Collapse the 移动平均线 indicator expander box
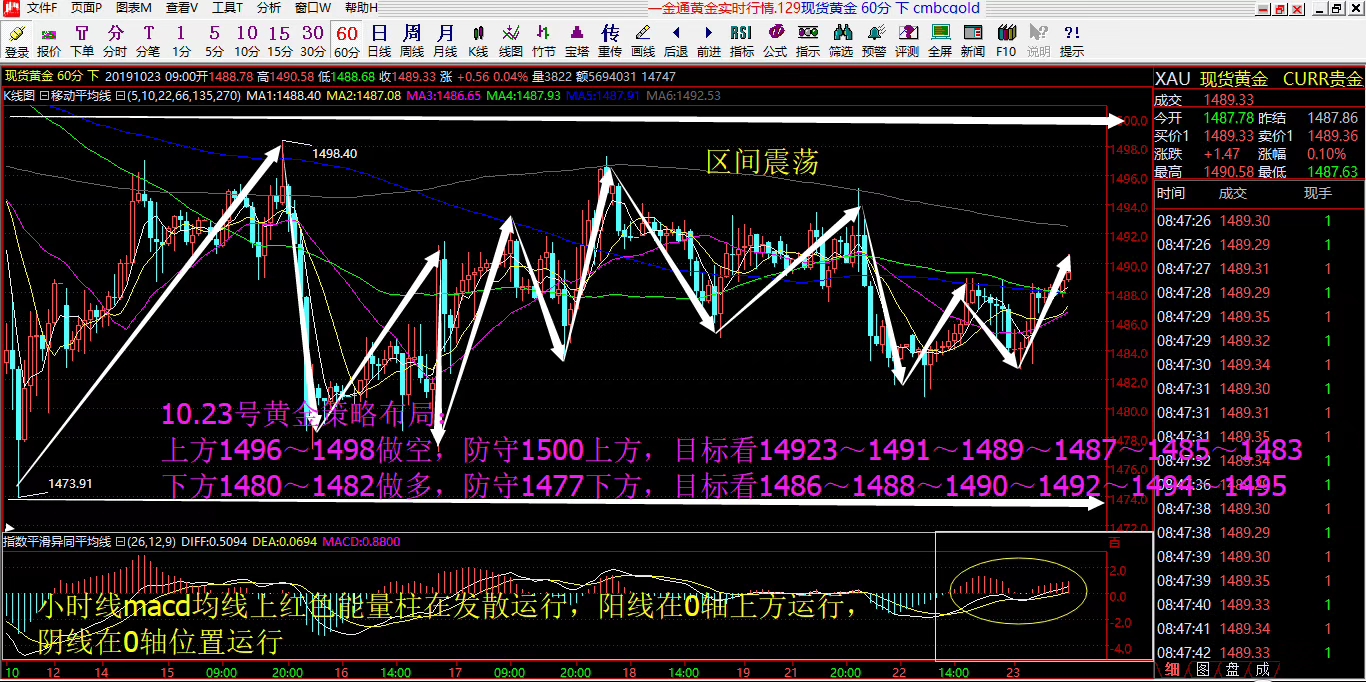Viewport: 1366px width, 682px height. (43, 96)
